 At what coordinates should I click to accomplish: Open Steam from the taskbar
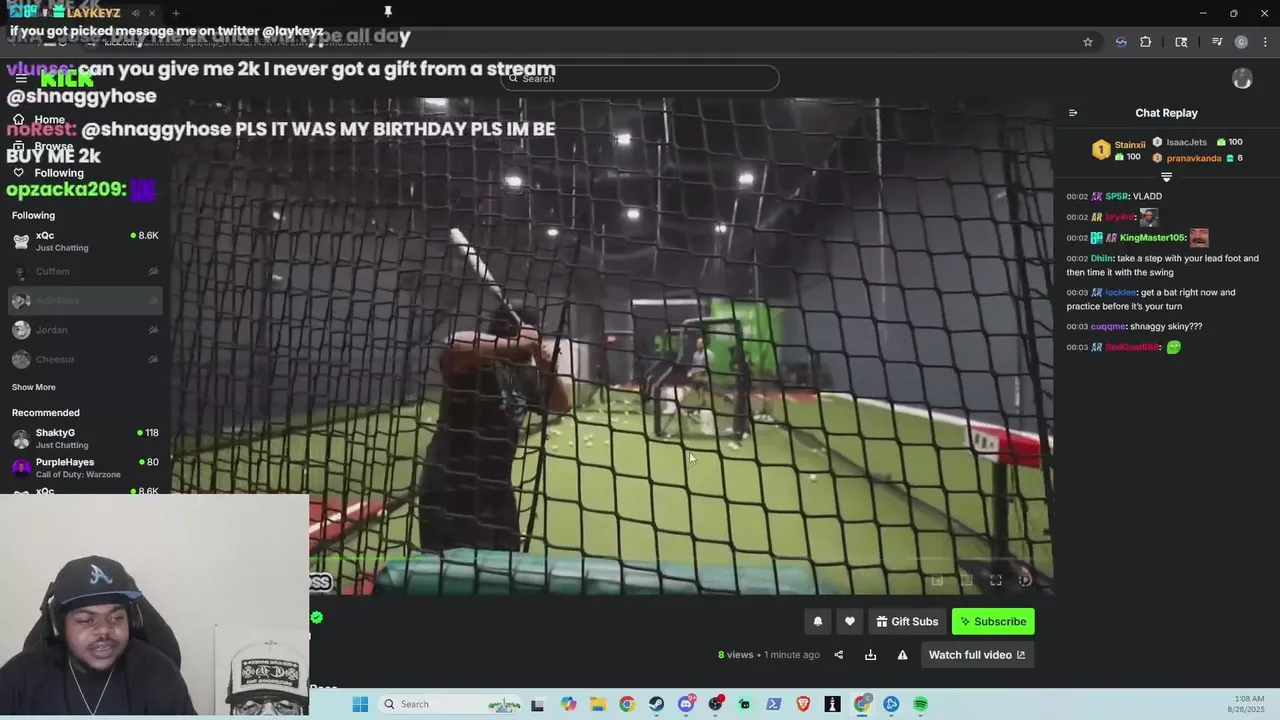click(x=656, y=704)
